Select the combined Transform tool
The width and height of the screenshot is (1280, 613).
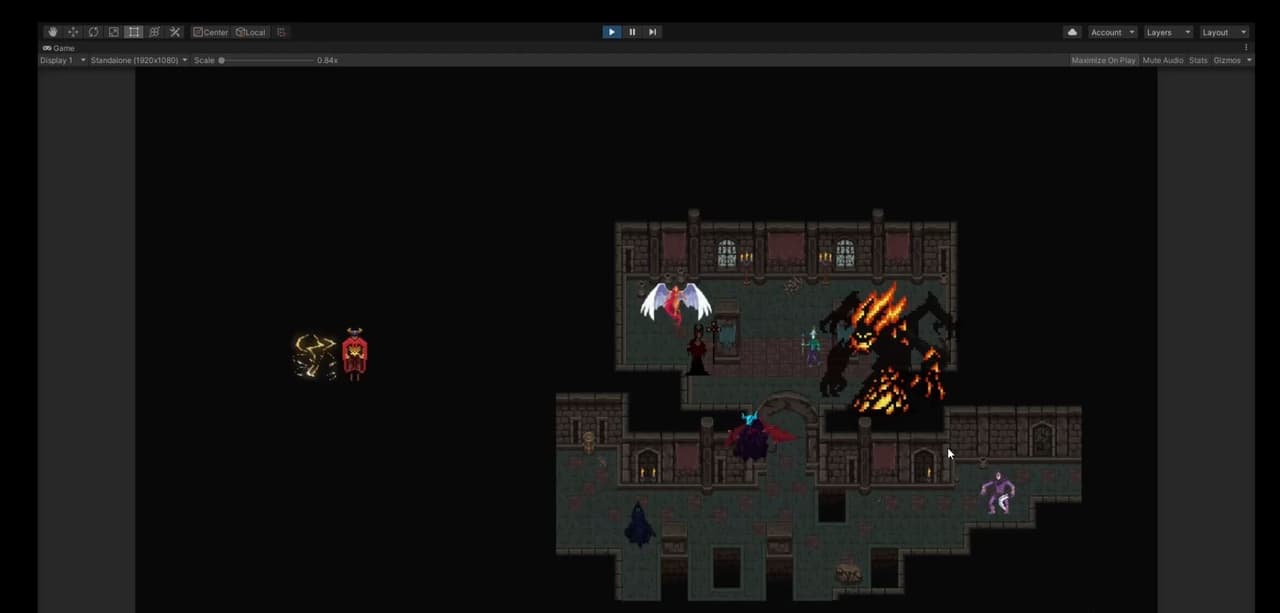[154, 32]
